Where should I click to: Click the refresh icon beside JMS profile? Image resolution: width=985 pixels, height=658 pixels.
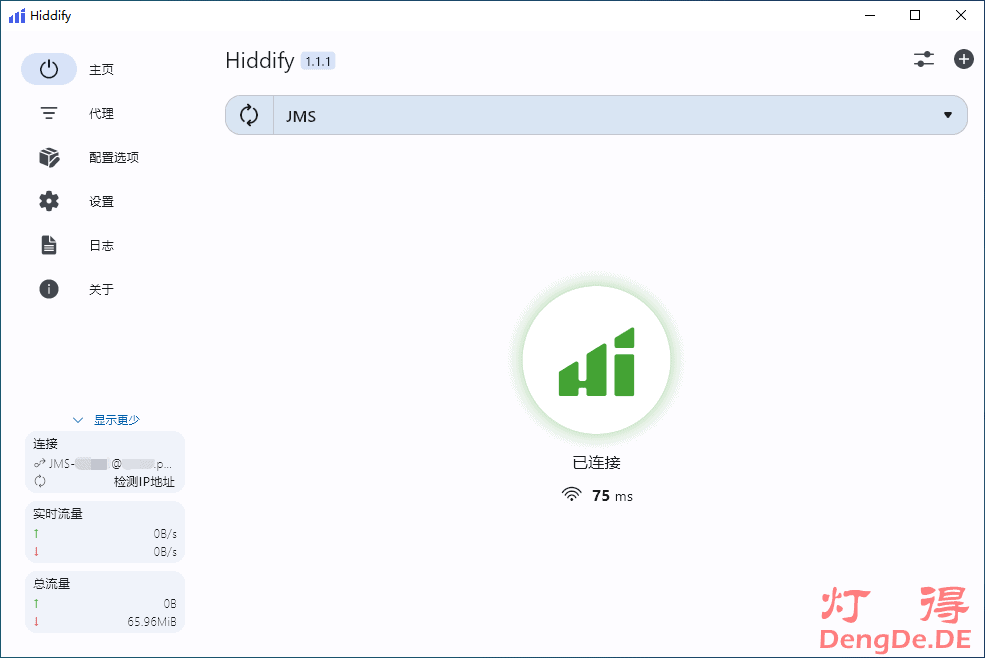249,115
